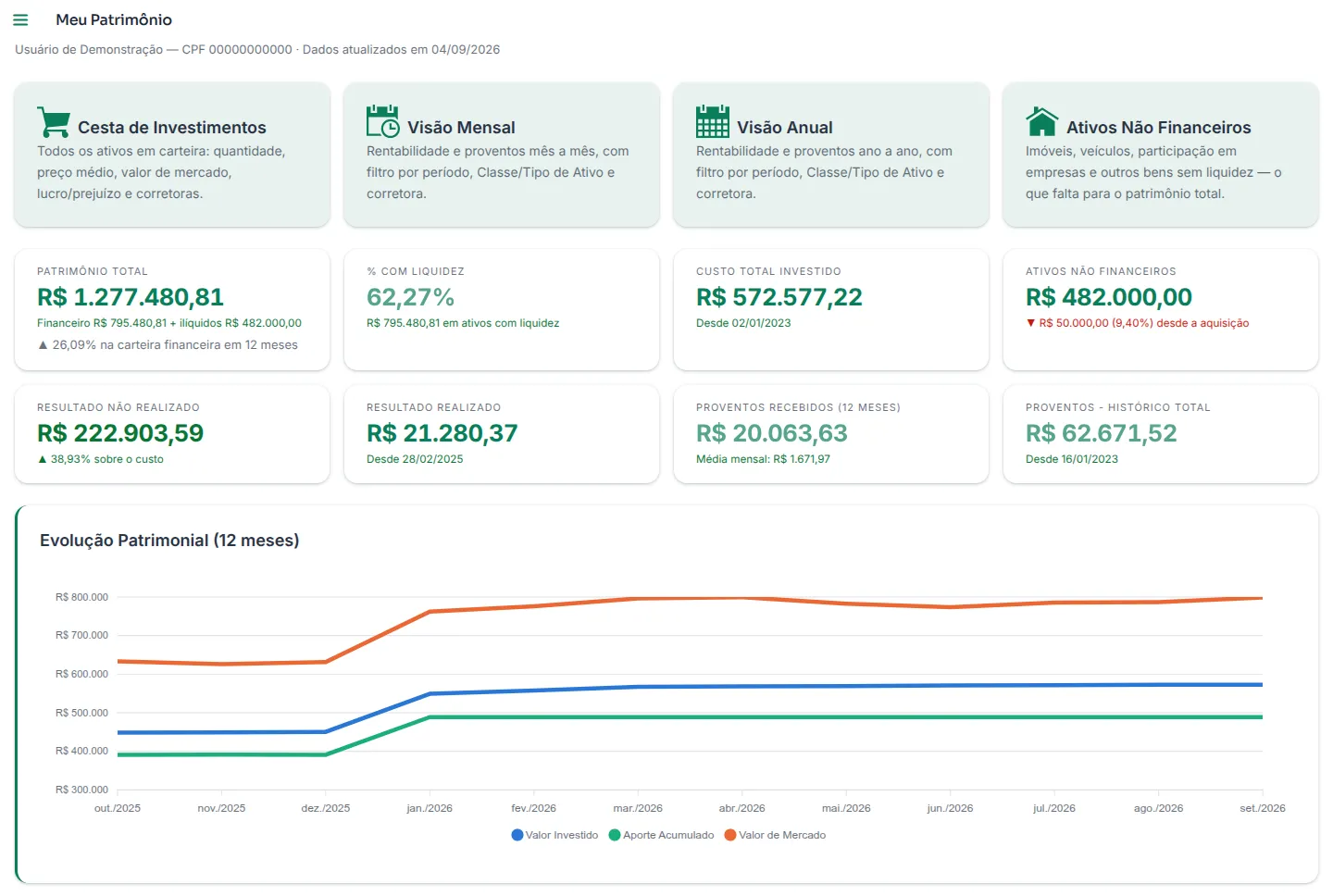Click the R$ 795.480,81 em ativos com liquidez text
The width and height of the screenshot is (1333, 896).
(x=463, y=323)
